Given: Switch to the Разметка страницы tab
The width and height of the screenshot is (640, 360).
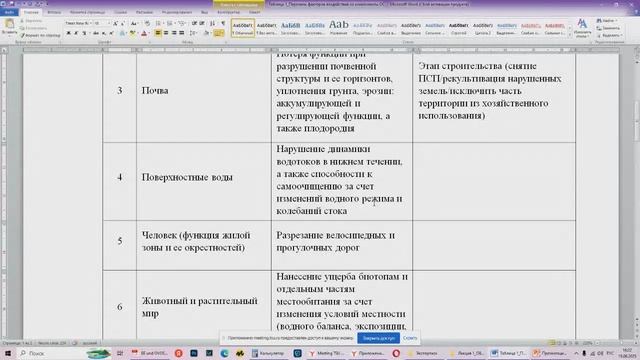Looking at the screenshot, I should pyautogui.click(x=87, y=12).
